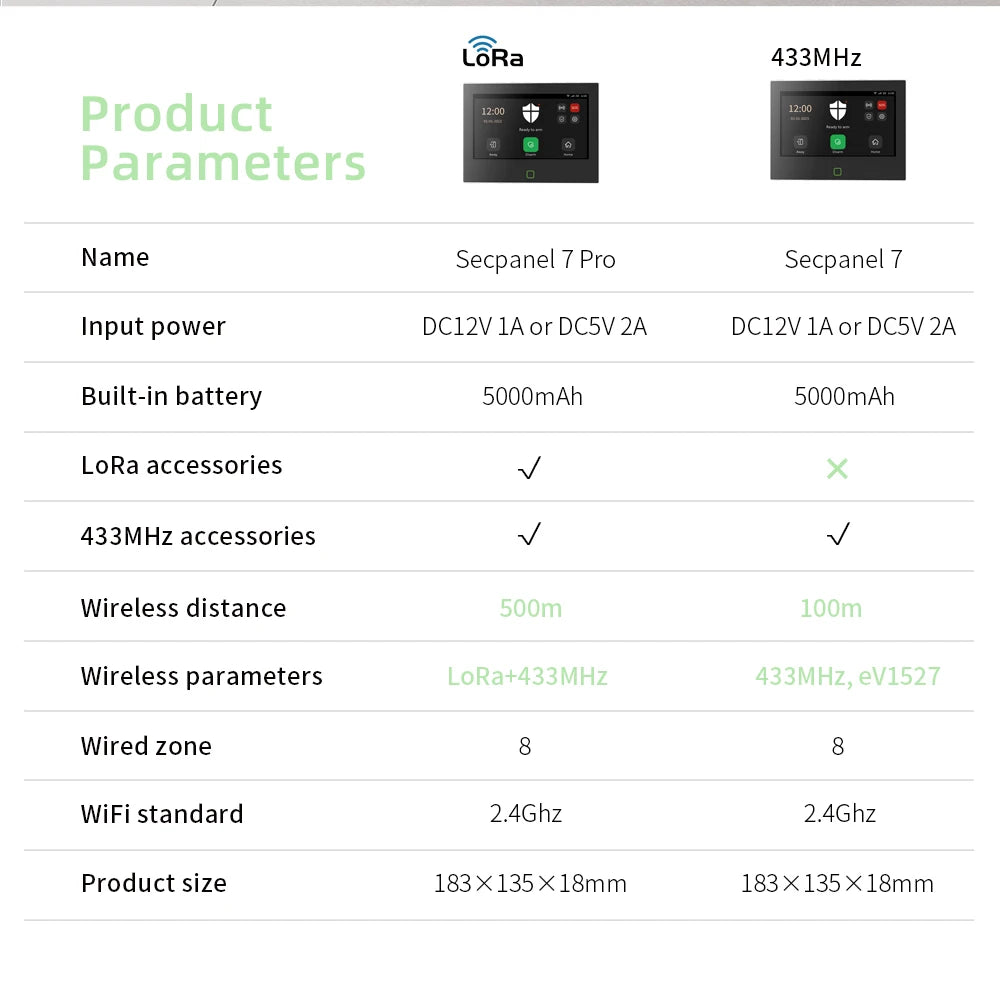Tap the Home icon on Secpanel 7 Pro screen
Image resolution: width=1000 pixels, height=1006 pixels.
click(568, 145)
